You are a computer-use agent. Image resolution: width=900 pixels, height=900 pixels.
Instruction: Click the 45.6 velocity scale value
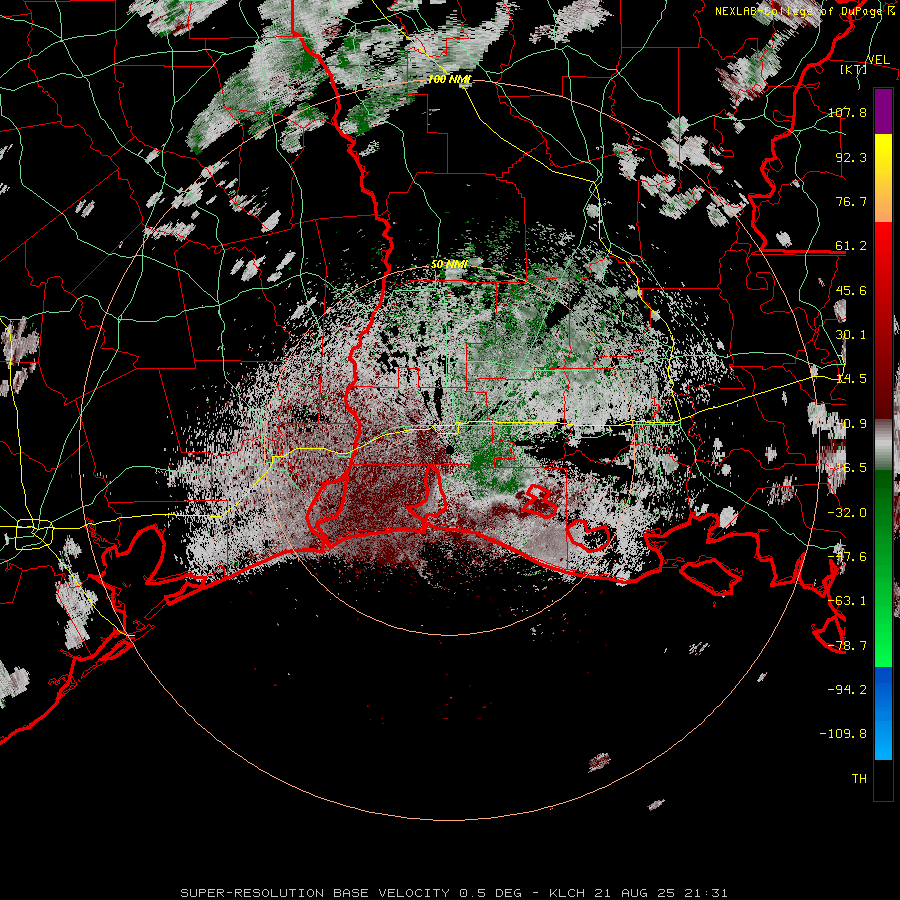click(851, 290)
